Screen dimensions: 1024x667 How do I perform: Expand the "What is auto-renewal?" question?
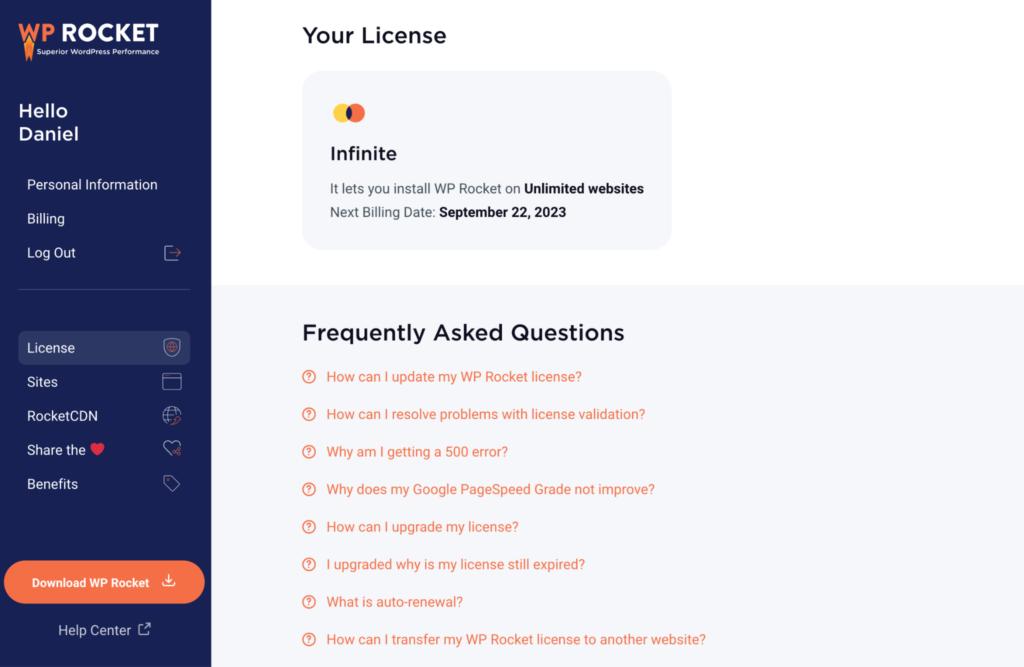[394, 602]
